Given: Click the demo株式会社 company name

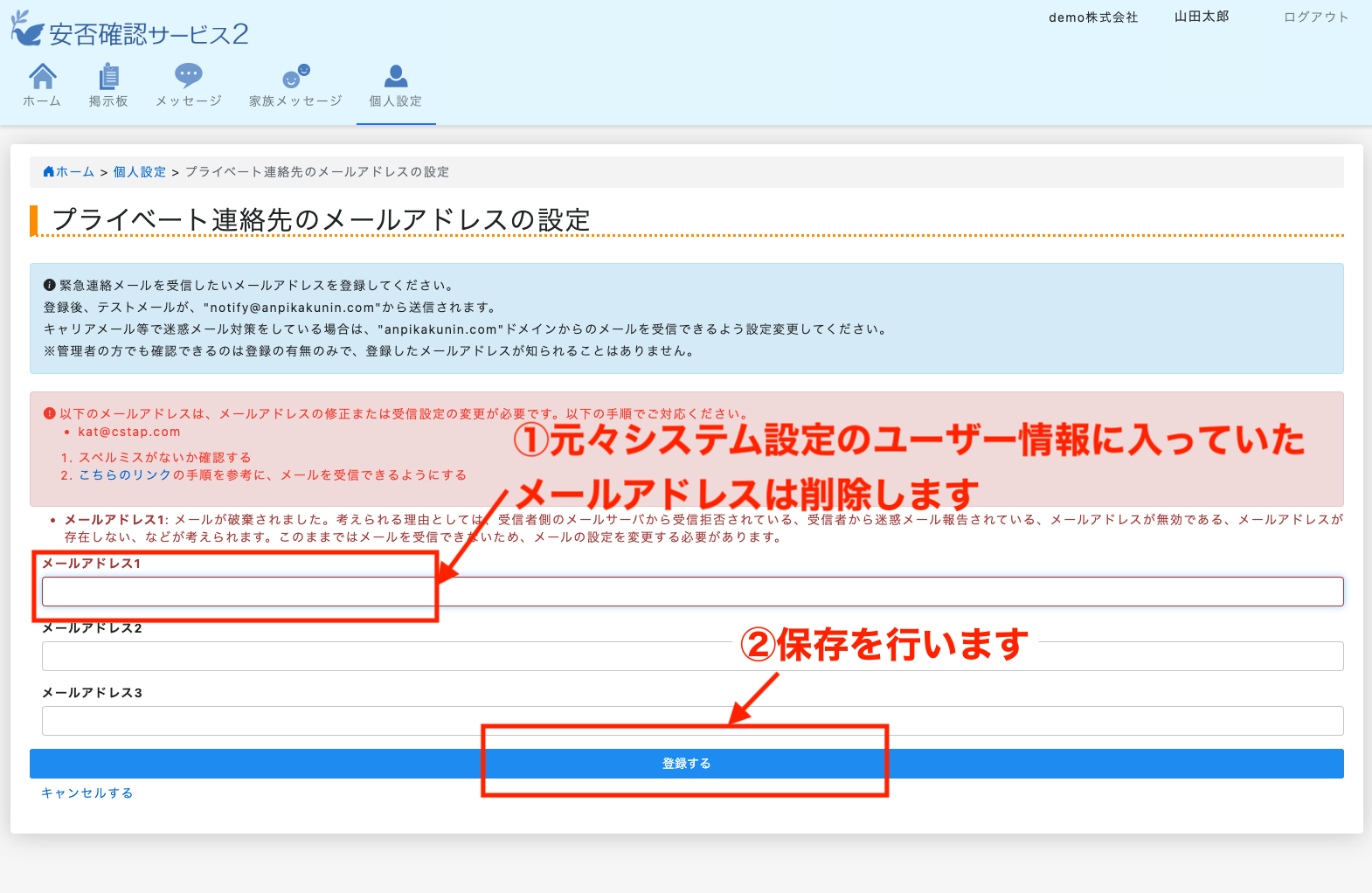Looking at the screenshot, I should click(x=1093, y=17).
